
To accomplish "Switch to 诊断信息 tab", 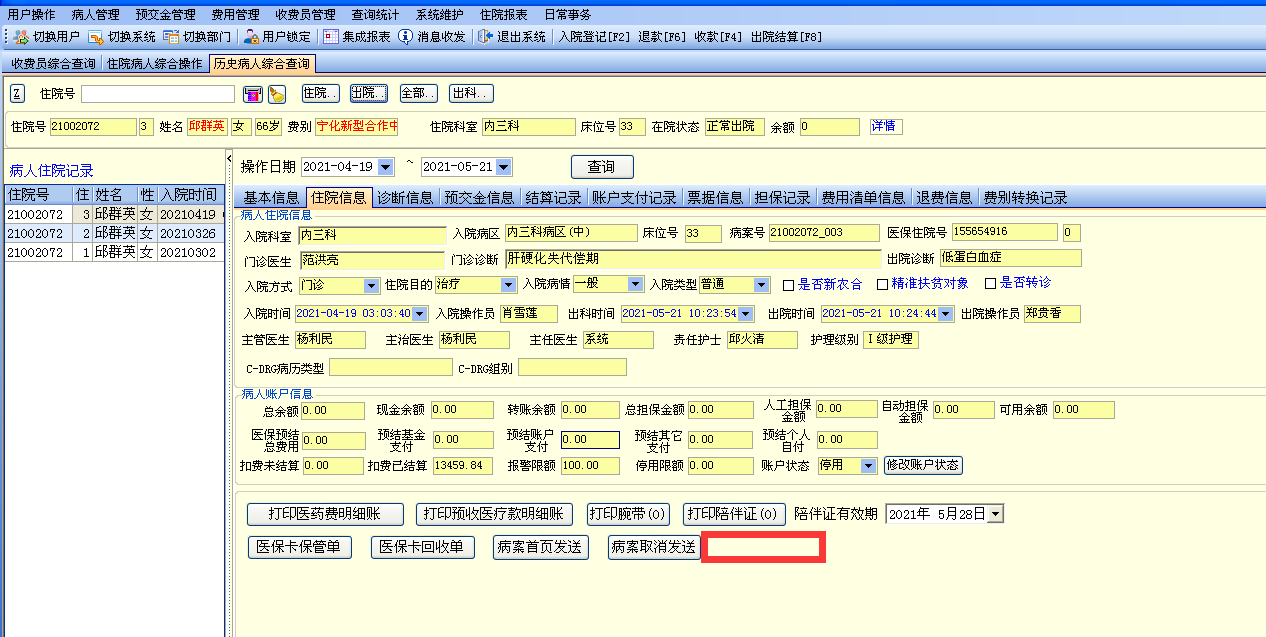I will coord(405,198).
